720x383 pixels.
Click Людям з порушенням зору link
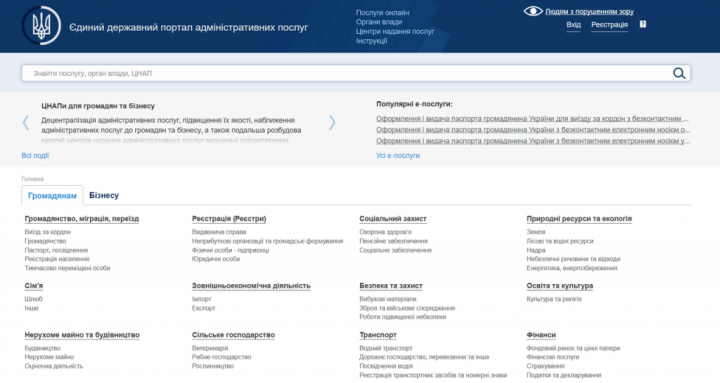tap(589, 11)
